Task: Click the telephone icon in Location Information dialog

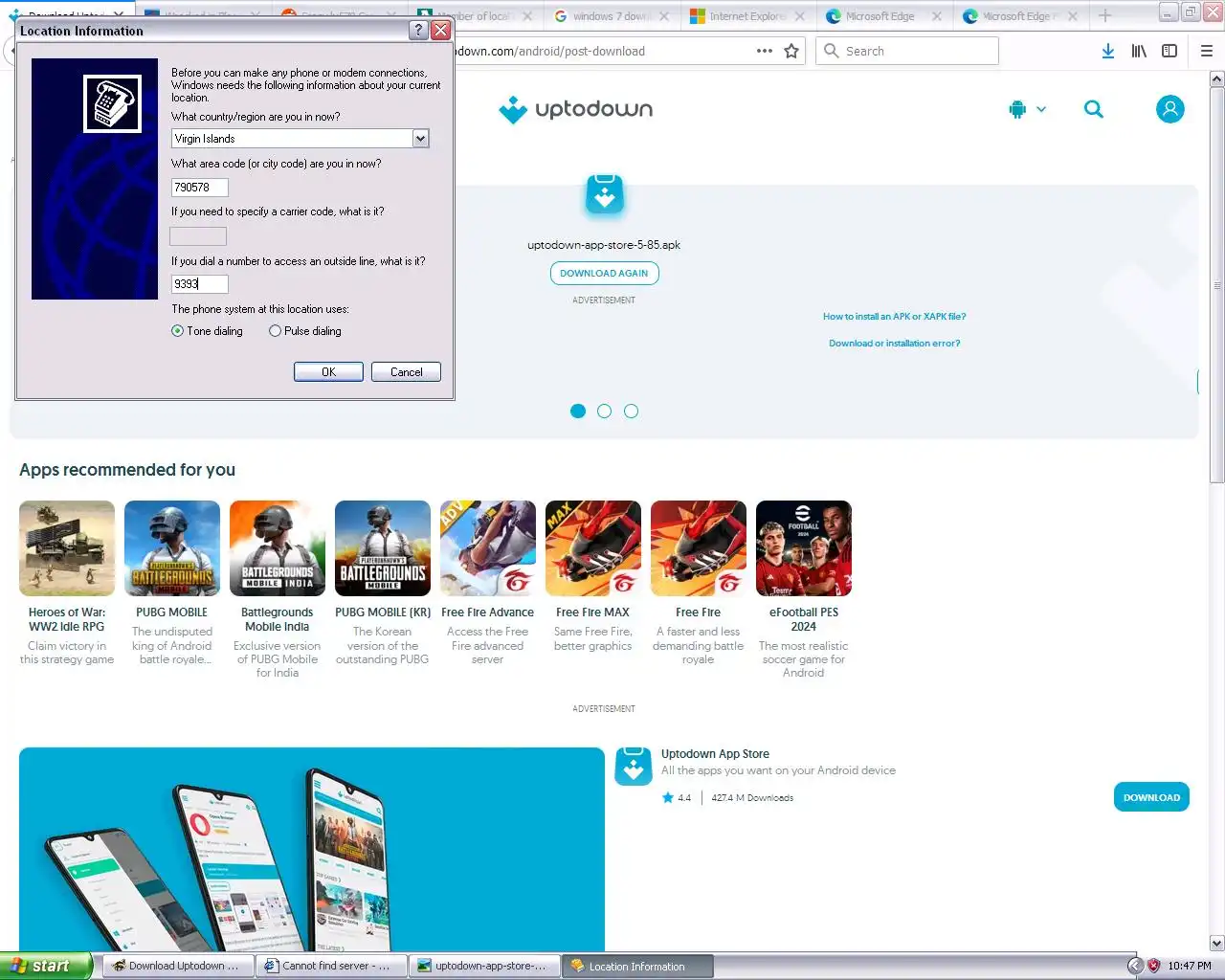Action: 113,103
